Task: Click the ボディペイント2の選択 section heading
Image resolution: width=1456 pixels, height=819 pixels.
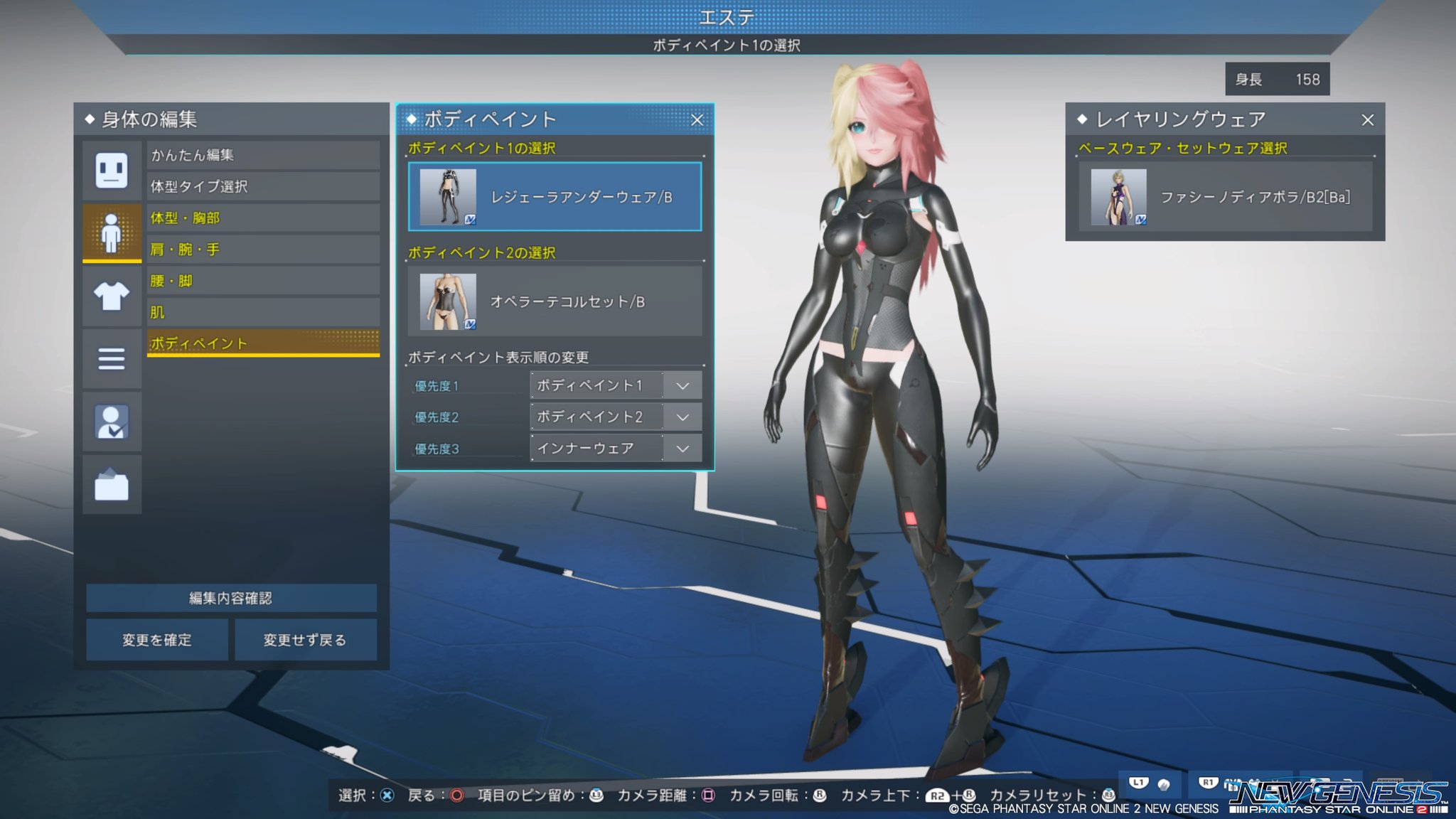Action: click(482, 252)
